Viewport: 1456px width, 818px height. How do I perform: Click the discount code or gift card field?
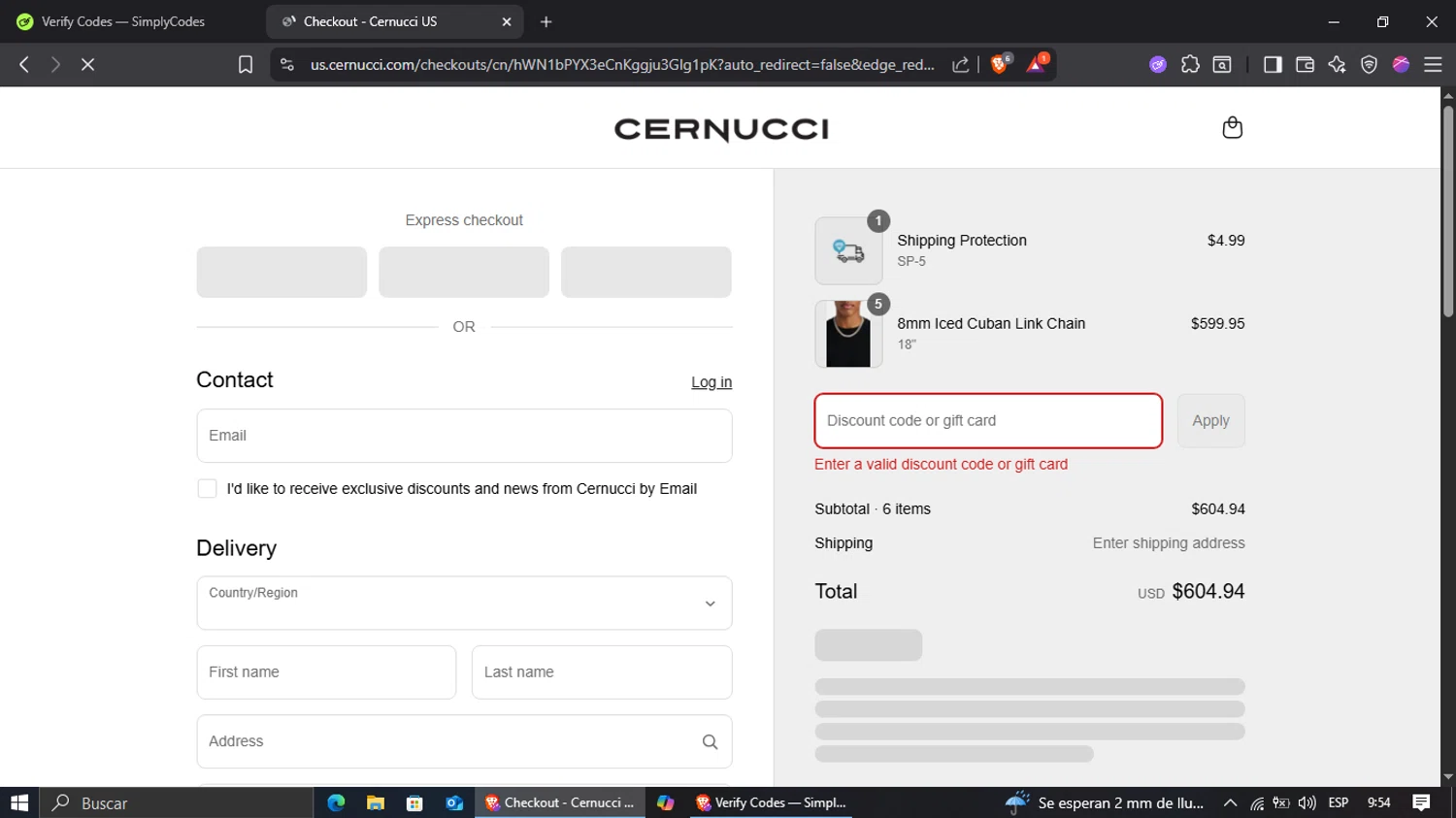click(x=988, y=420)
